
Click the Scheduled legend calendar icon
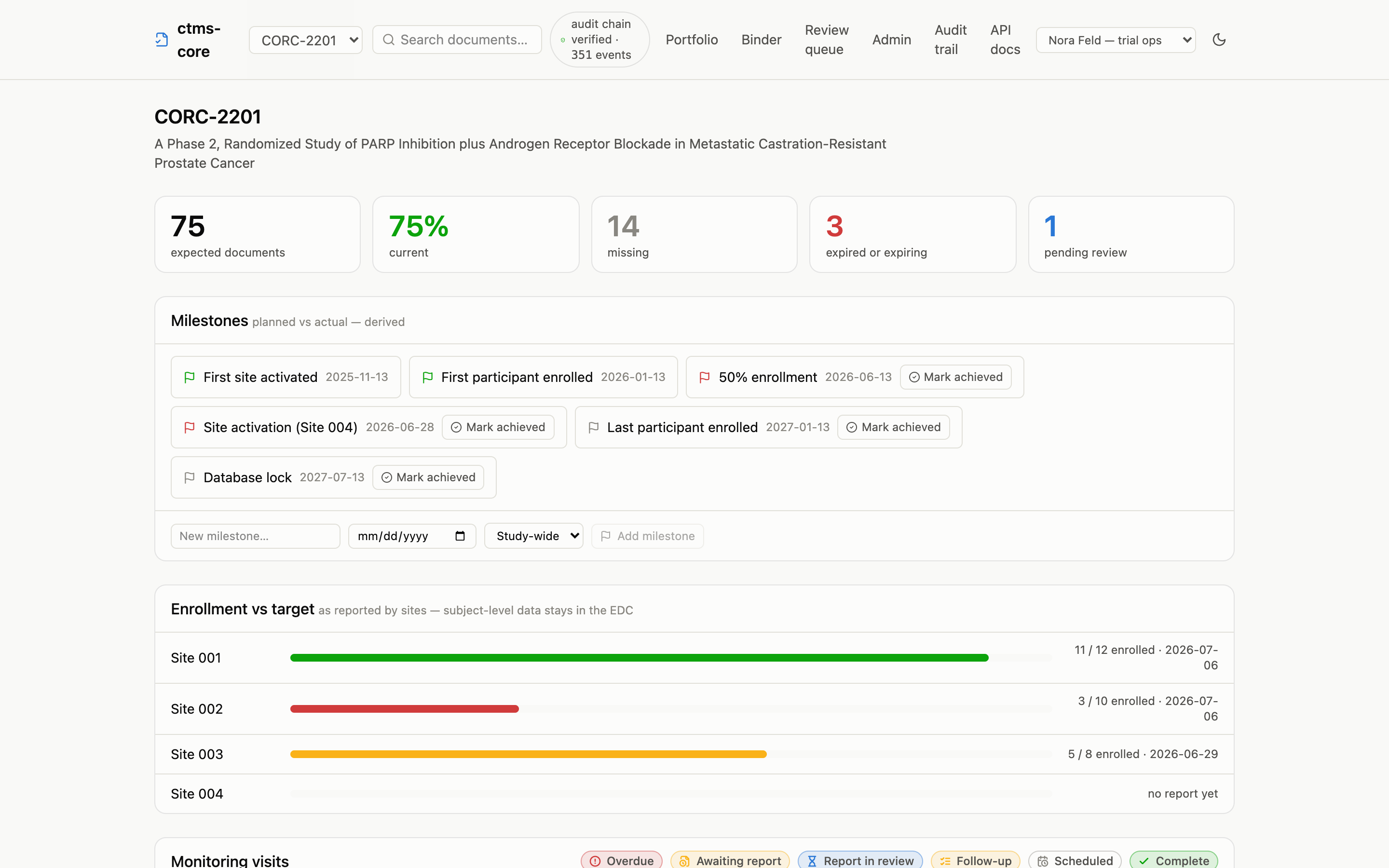[1042, 861]
